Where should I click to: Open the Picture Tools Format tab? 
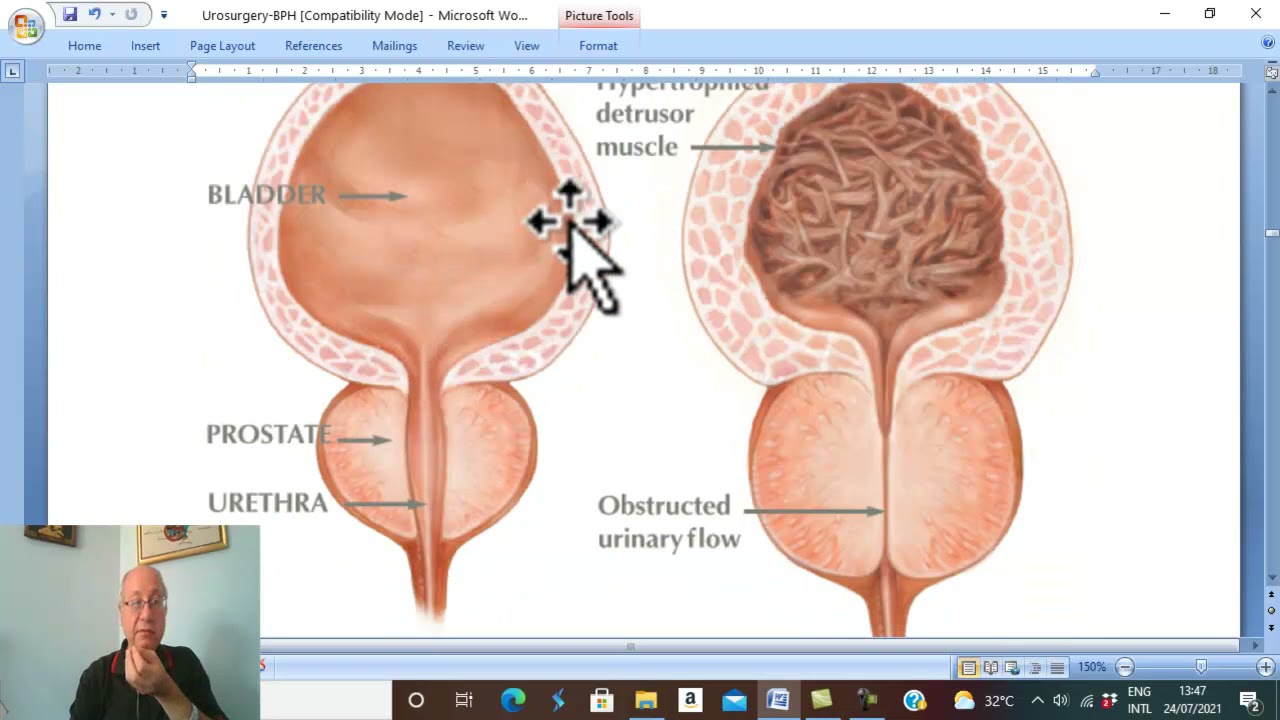pos(598,46)
